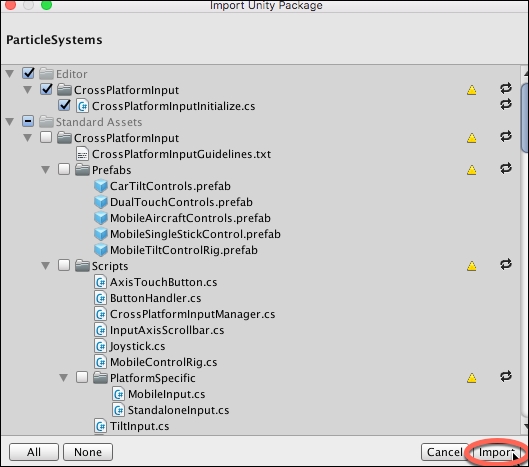Click the None button
529x467 pixels.
click(x=88, y=452)
